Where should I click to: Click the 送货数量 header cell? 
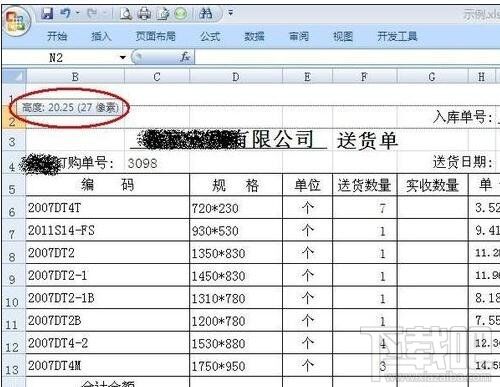(x=365, y=185)
